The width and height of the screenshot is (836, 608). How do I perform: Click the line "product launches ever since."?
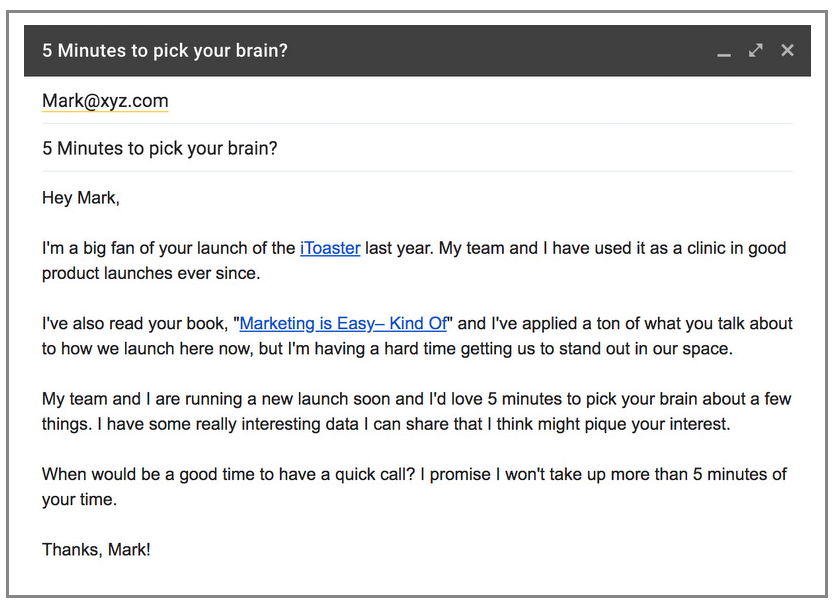click(151, 273)
